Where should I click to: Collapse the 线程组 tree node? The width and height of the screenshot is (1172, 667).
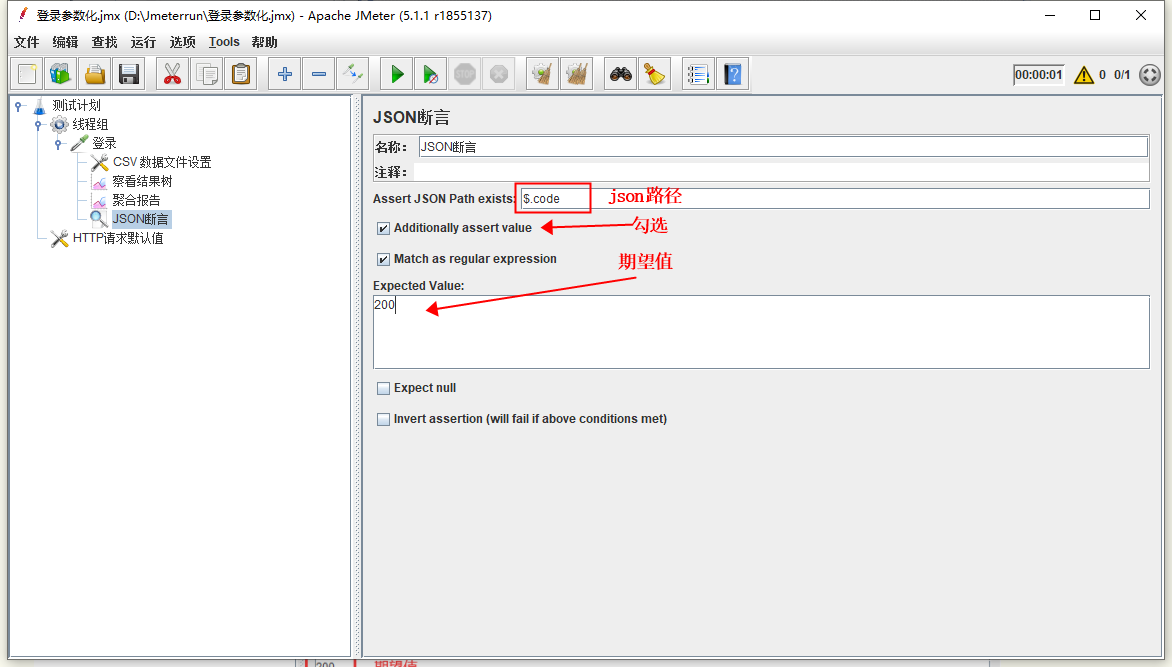point(38,125)
